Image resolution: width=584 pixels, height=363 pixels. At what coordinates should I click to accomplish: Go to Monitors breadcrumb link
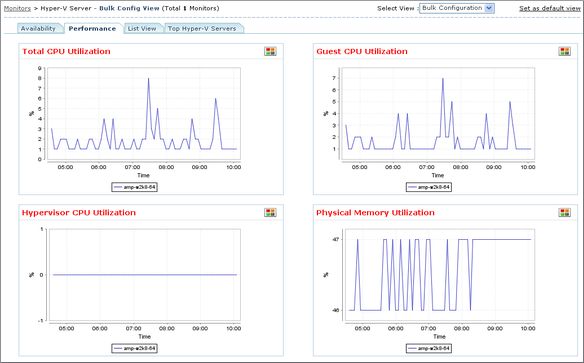click(x=17, y=8)
